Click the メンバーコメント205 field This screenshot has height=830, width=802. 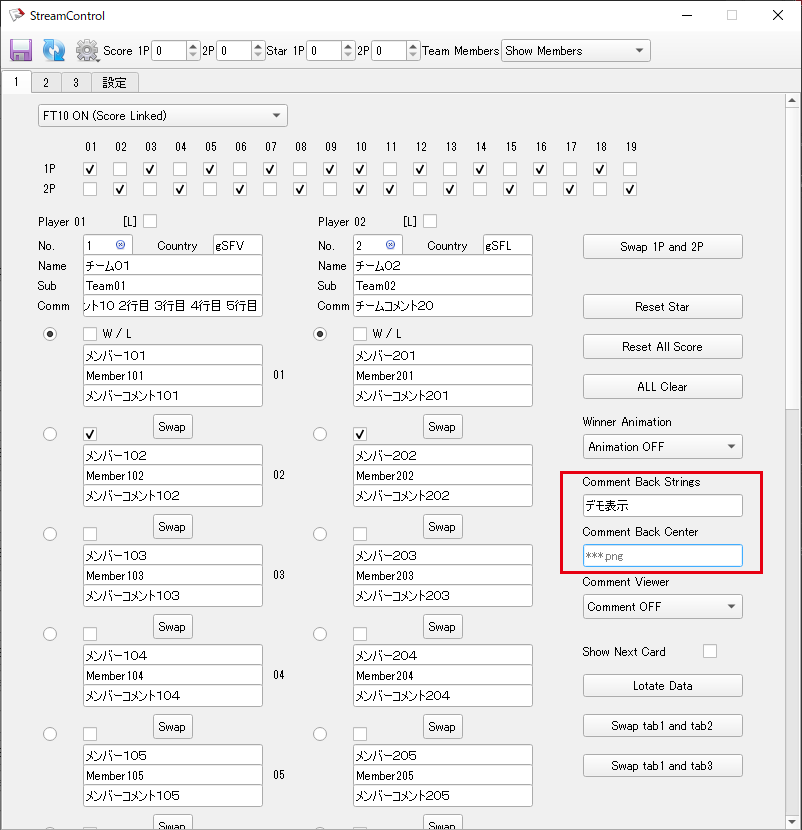click(443, 796)
